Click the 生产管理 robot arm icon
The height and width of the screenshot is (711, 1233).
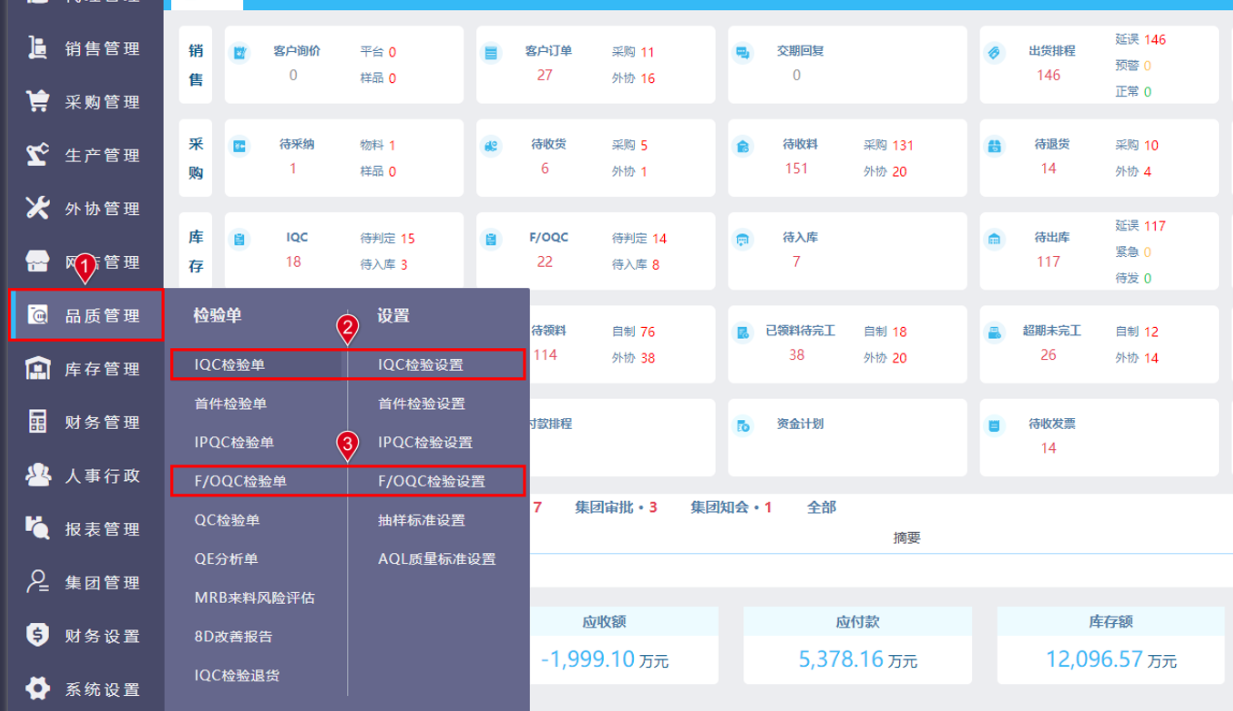(37, 155)
